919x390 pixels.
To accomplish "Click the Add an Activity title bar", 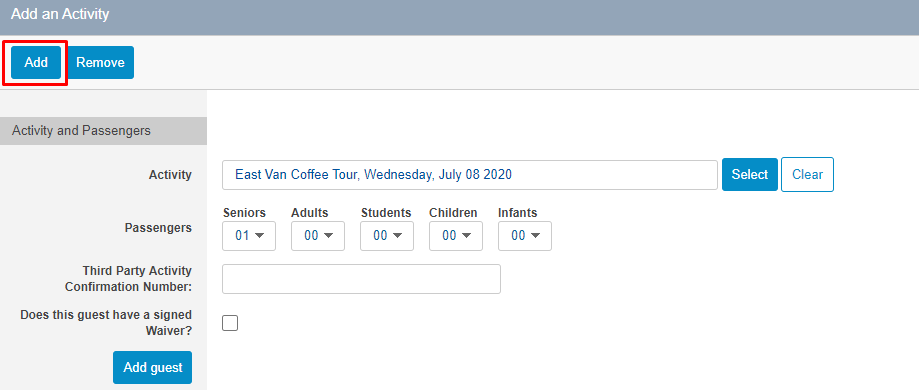I will [460, 15].
